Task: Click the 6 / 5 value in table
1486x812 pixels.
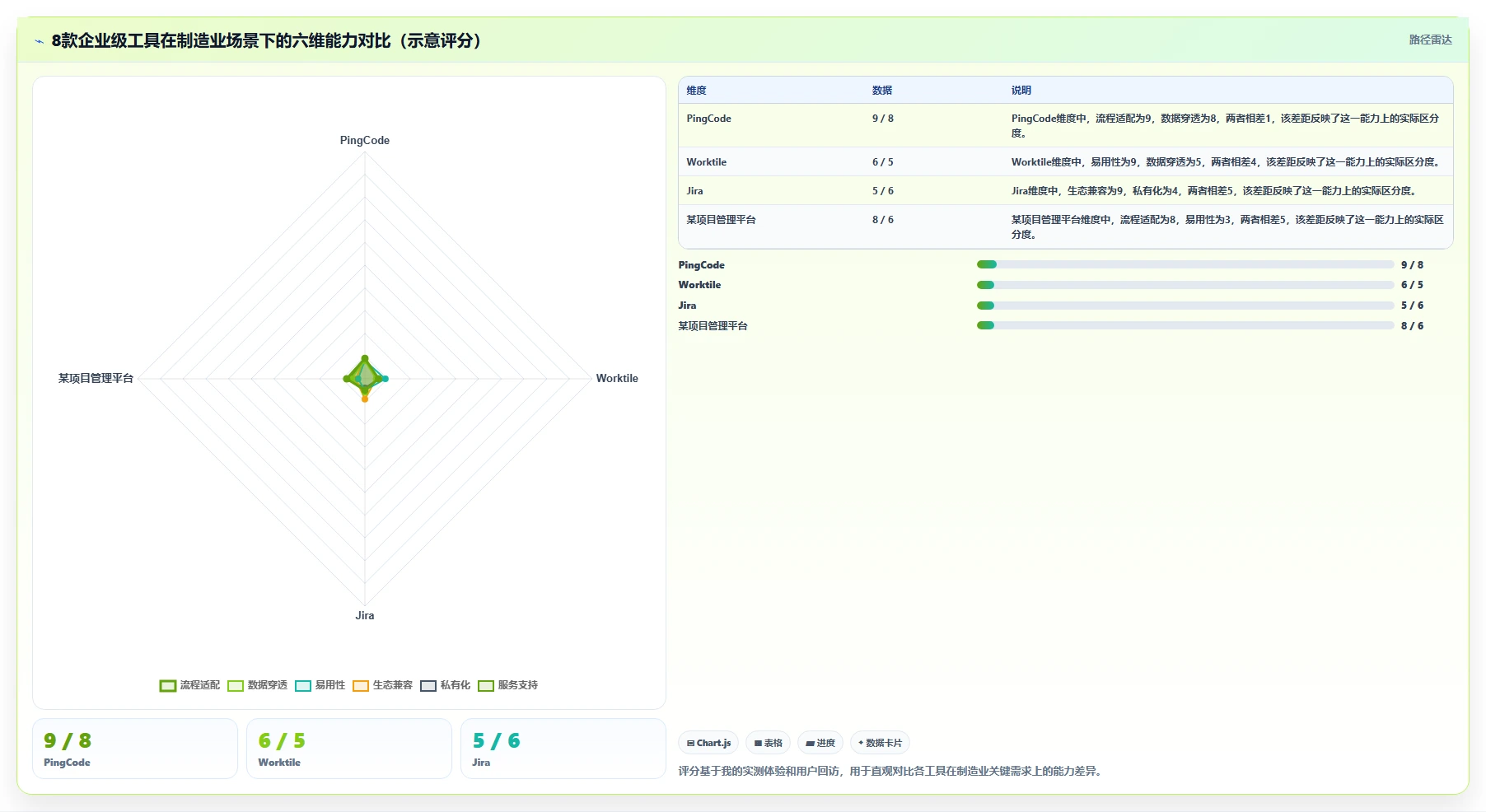Action: (x=883, y=162)
